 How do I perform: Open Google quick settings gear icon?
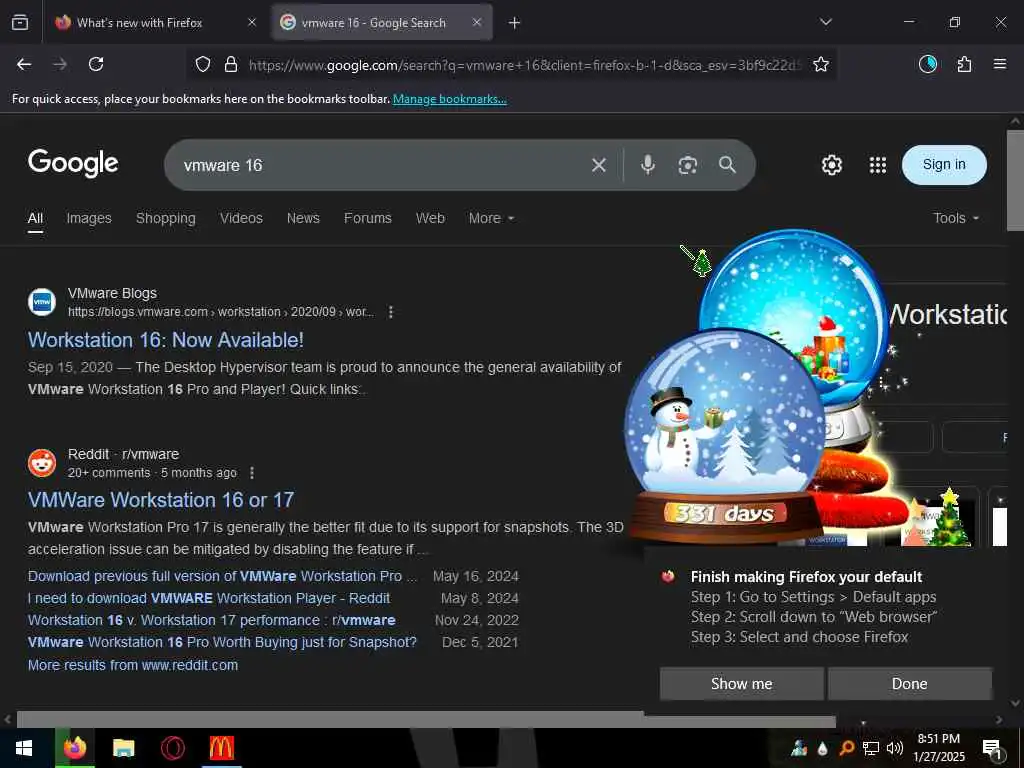pyautogui.click(x=831, y=165)
